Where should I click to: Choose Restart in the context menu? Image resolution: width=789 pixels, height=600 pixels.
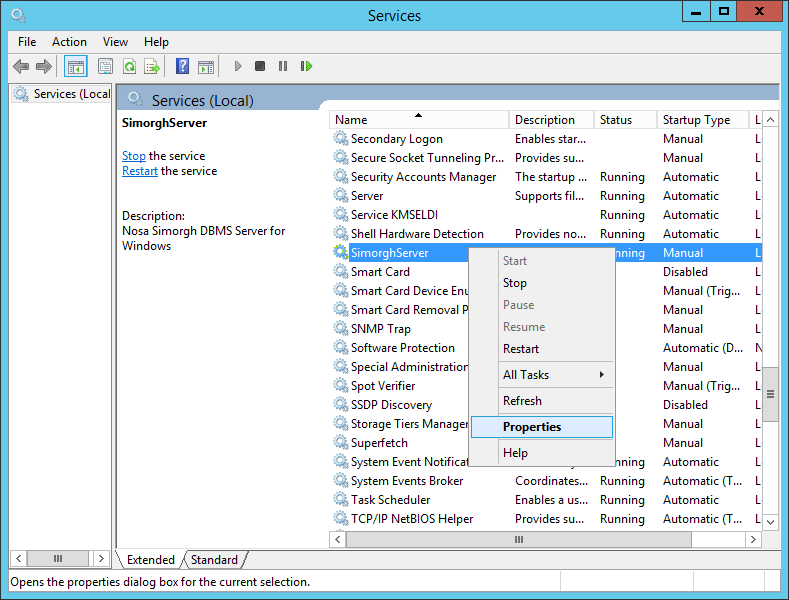coord(542,349)
